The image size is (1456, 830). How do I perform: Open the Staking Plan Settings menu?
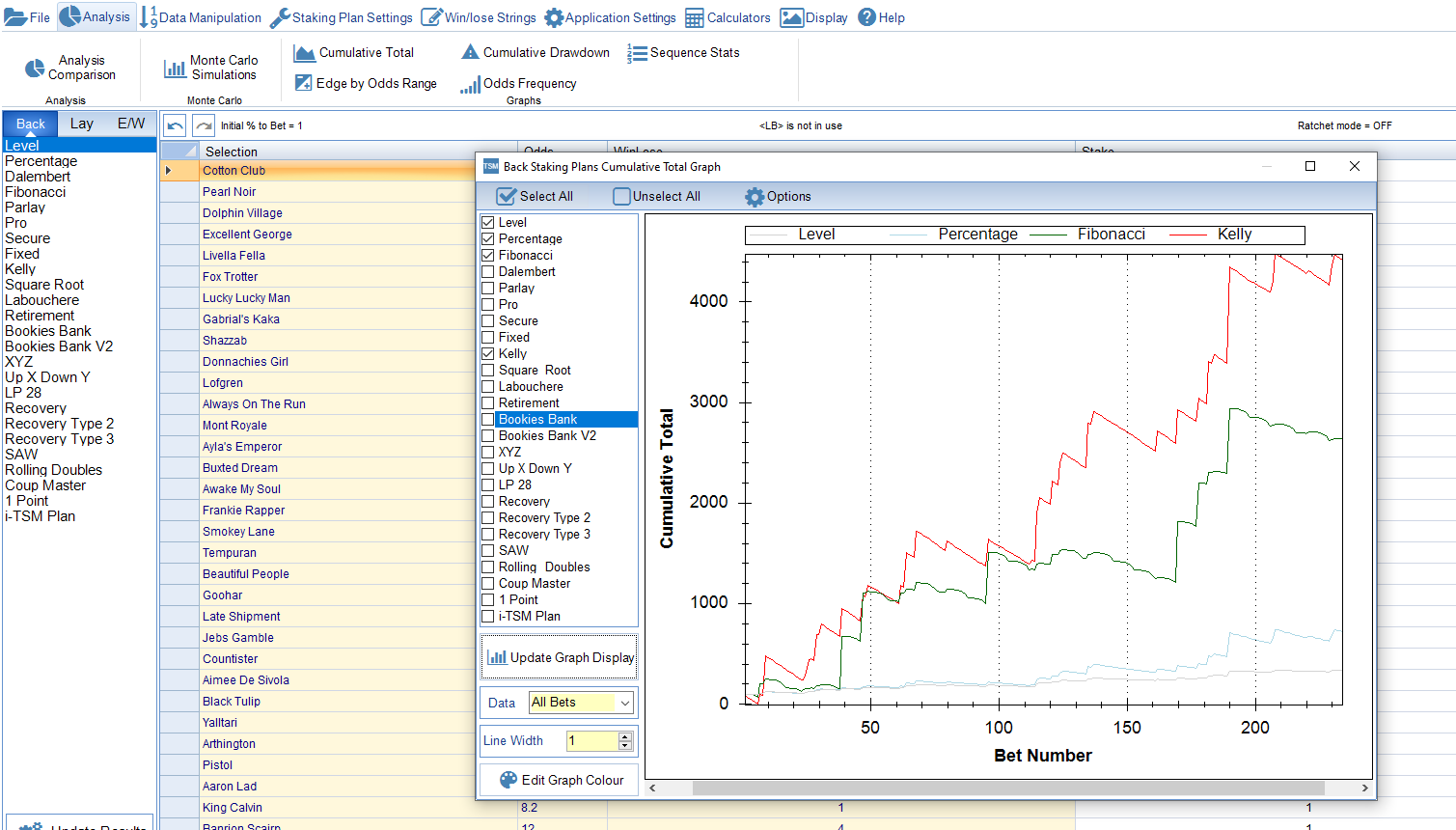[341, 17]
